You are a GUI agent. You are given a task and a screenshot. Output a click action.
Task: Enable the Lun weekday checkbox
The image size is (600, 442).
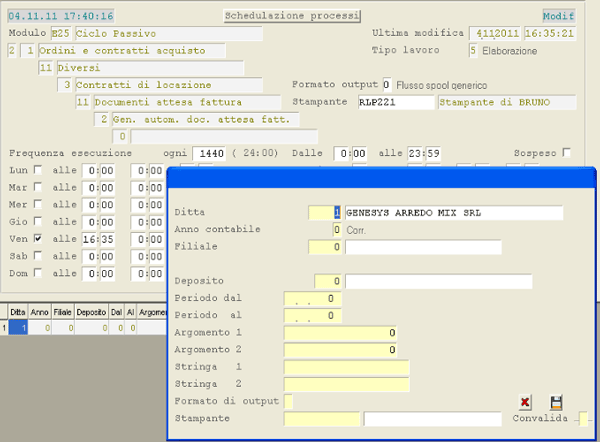(38, 171)
